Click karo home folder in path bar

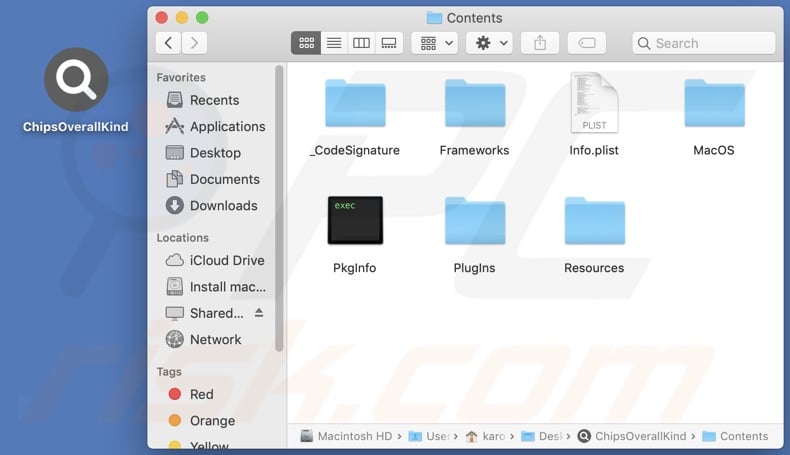(x=485, y=436)
